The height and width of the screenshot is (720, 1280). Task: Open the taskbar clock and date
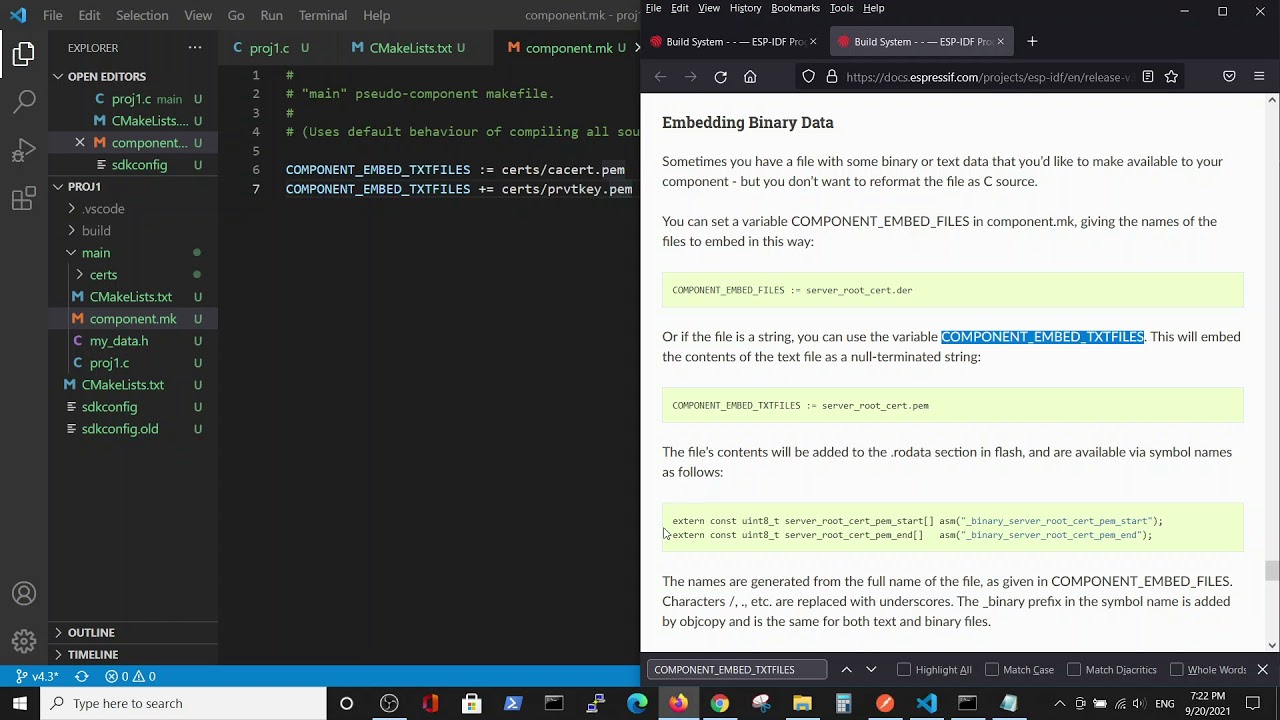[1208, 704]
